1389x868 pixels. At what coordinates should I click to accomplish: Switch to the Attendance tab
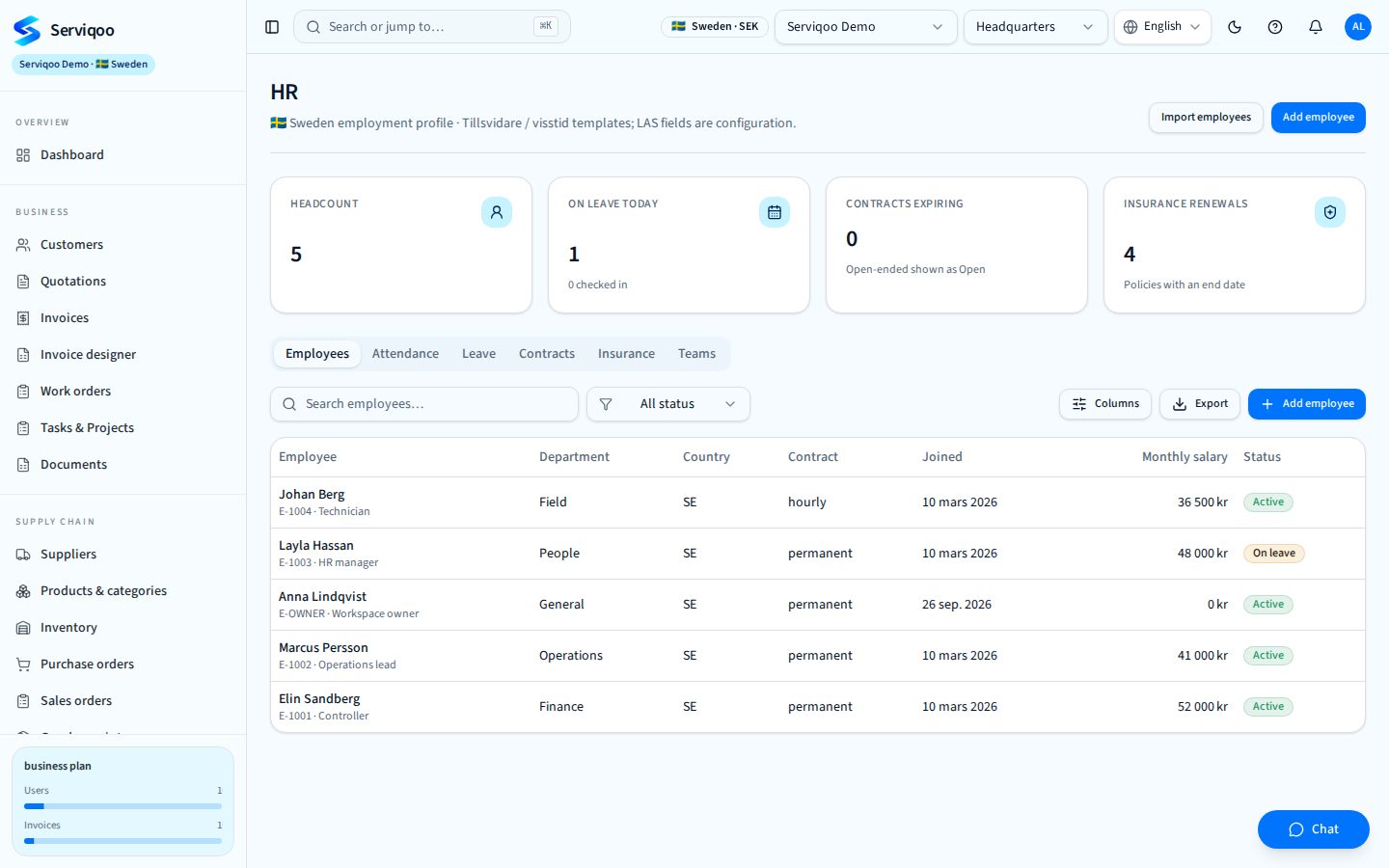[x=405, y=354]
